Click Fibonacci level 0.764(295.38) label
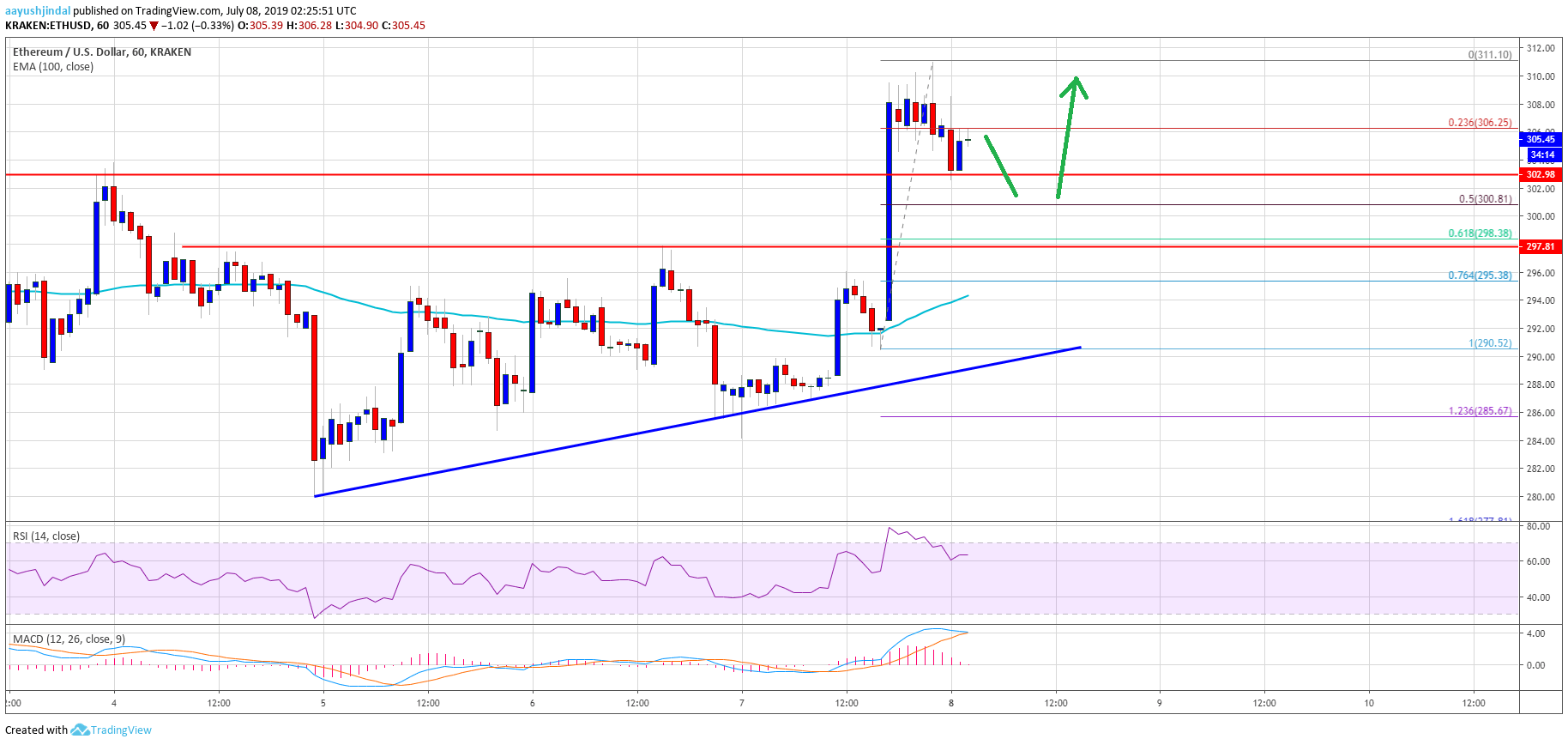Screen dimensions: 1568x745 click(1480, 276)
